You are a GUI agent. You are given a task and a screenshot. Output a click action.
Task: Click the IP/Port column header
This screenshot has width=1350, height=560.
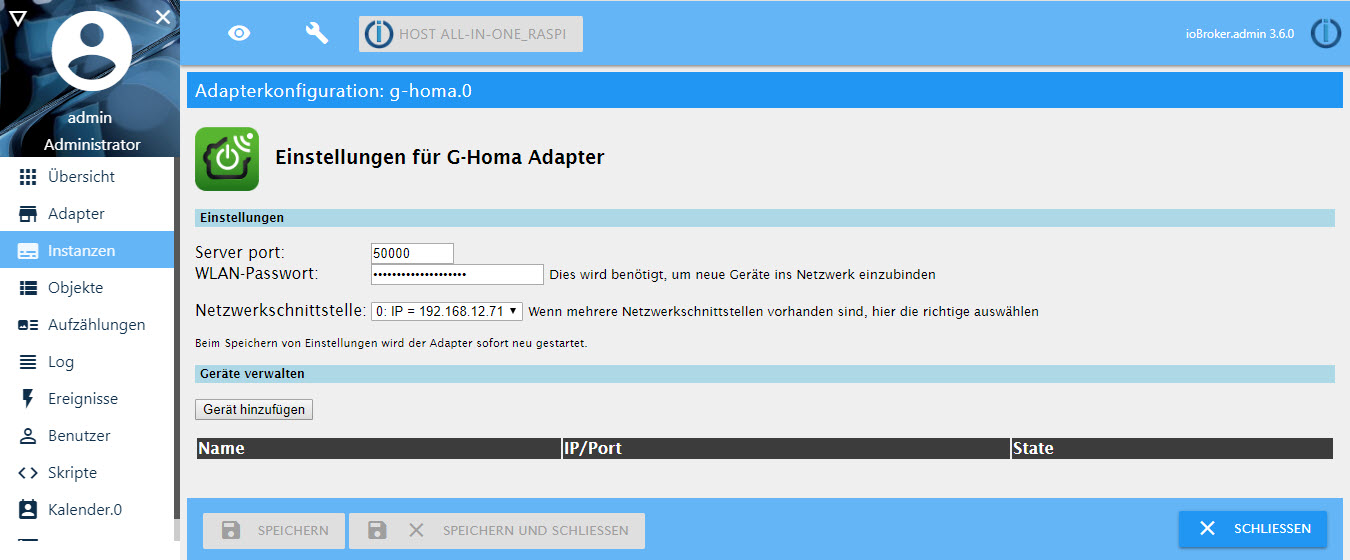coord(787,448)
